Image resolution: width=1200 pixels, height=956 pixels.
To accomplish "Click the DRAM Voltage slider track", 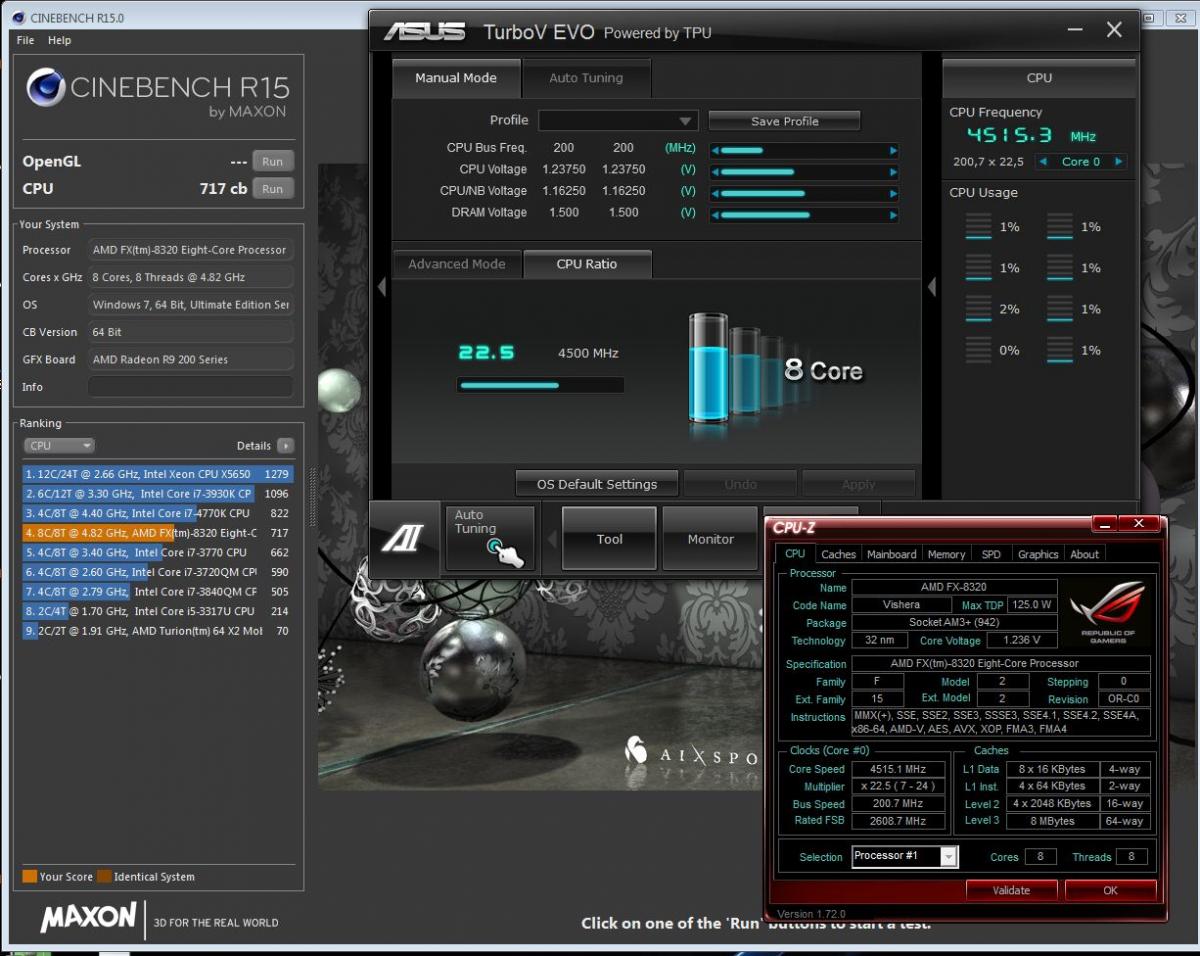I will pos(804,215).
